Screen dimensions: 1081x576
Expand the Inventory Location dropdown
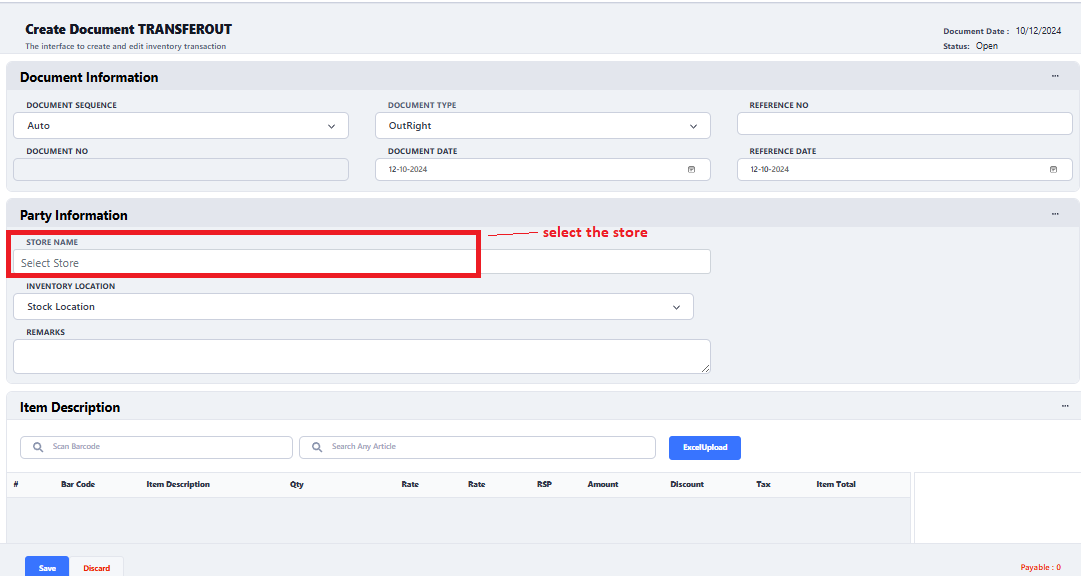[676, 307]
